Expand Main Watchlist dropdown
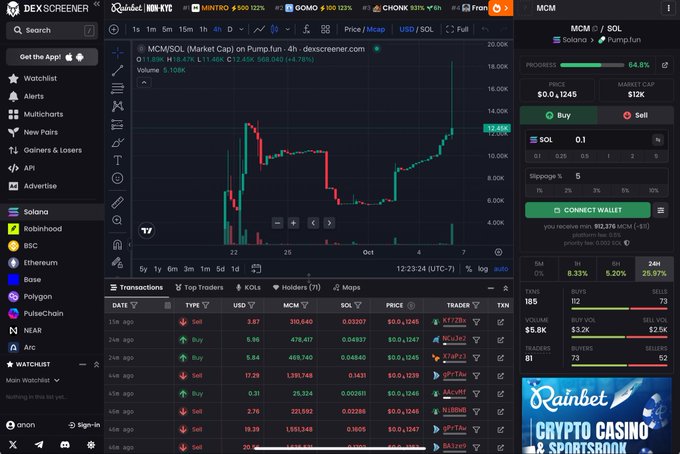The image size is (680, 454). 33,380
